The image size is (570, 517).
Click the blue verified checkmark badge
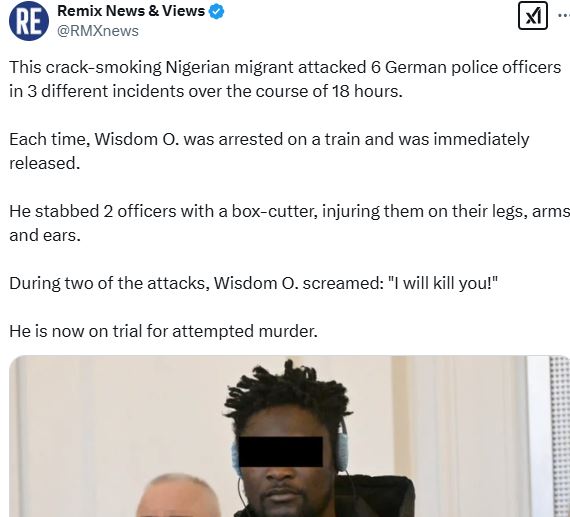[217, 12]
